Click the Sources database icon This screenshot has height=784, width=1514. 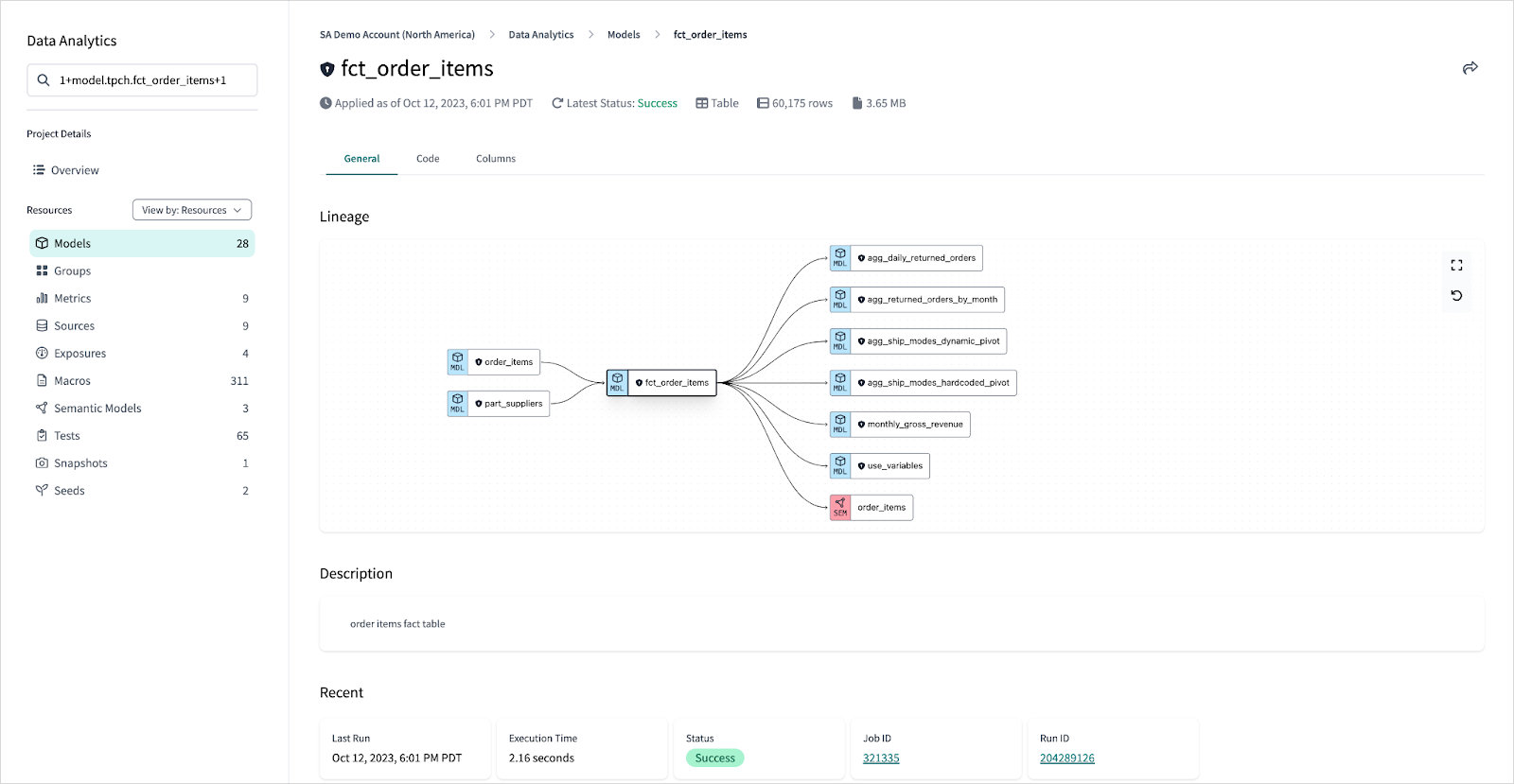tap(42, 325)
